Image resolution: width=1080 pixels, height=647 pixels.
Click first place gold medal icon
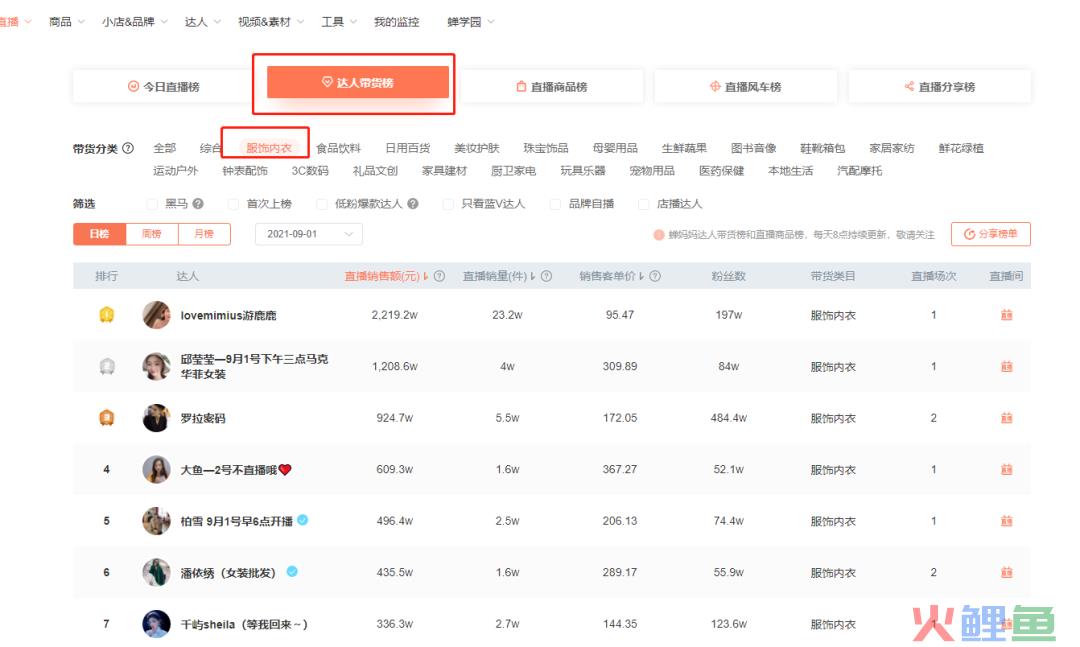[x=107, y=315]
